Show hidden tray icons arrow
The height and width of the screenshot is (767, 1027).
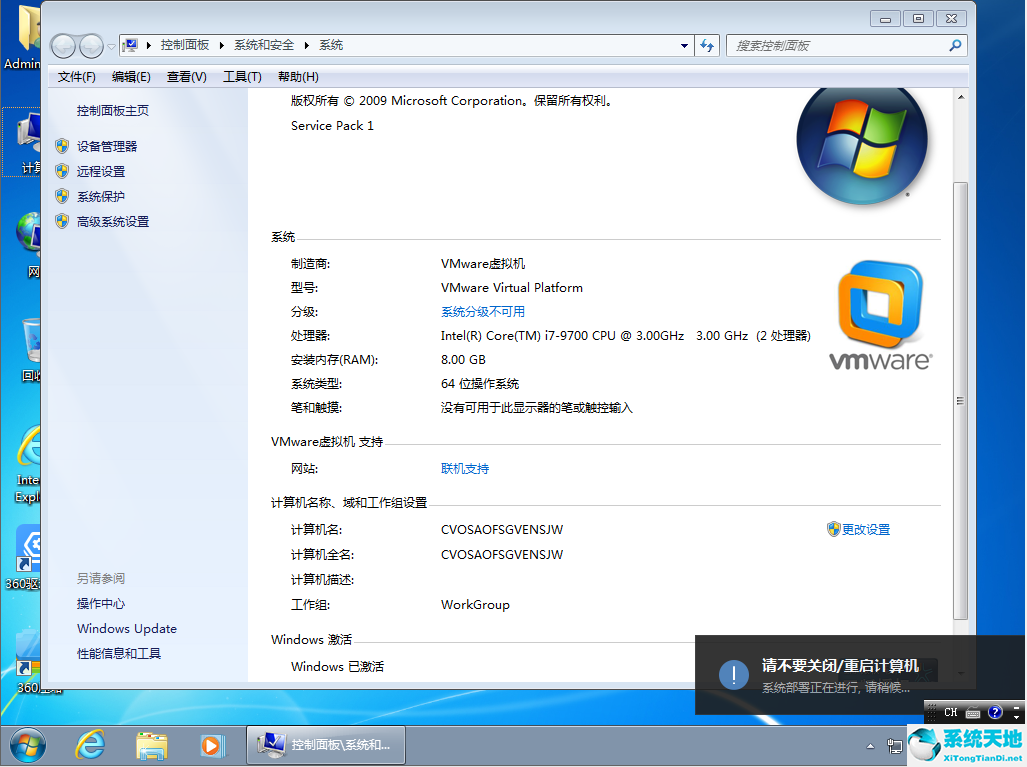click(870, 746)
